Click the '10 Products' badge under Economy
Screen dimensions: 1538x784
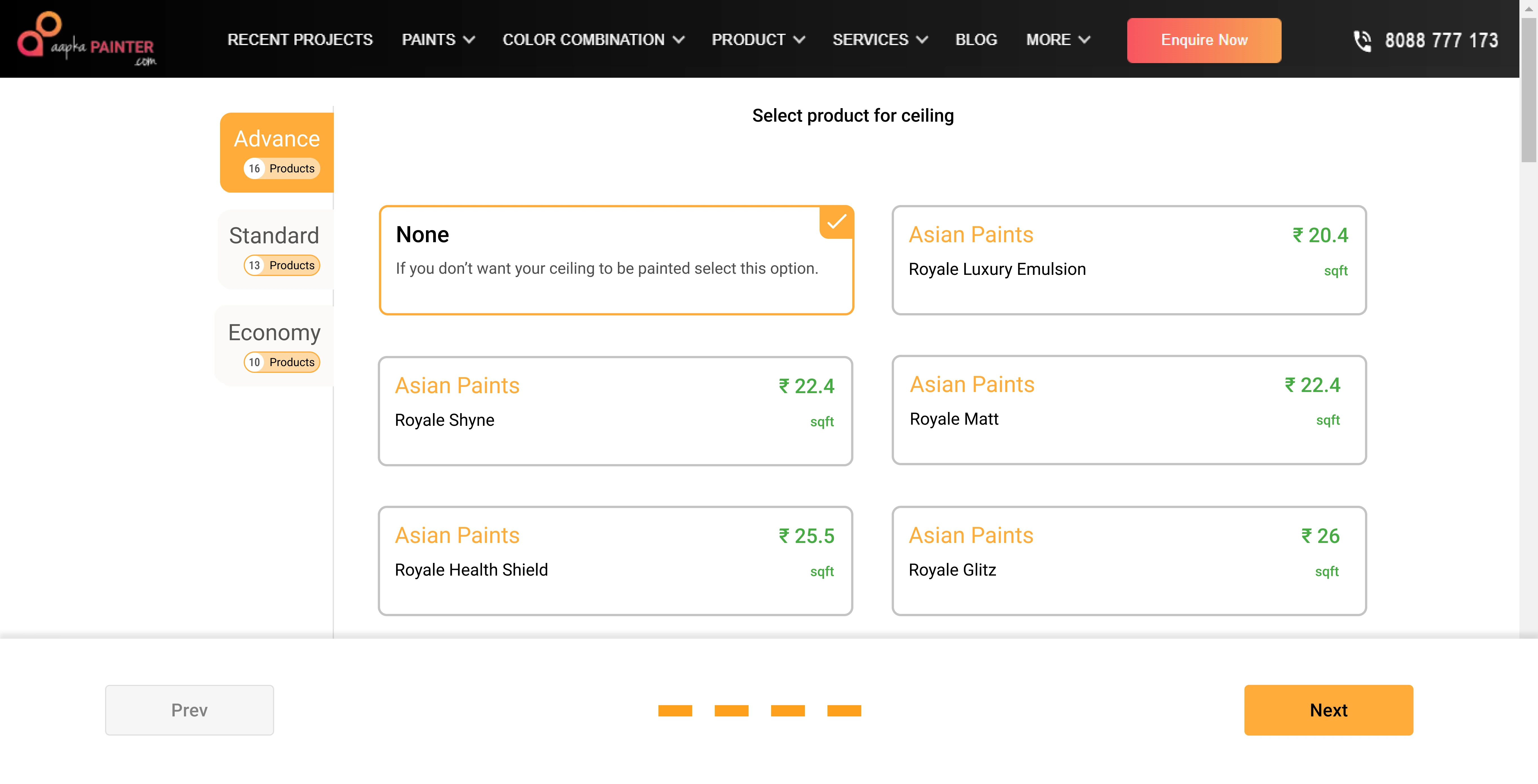(x=282, y=362)
